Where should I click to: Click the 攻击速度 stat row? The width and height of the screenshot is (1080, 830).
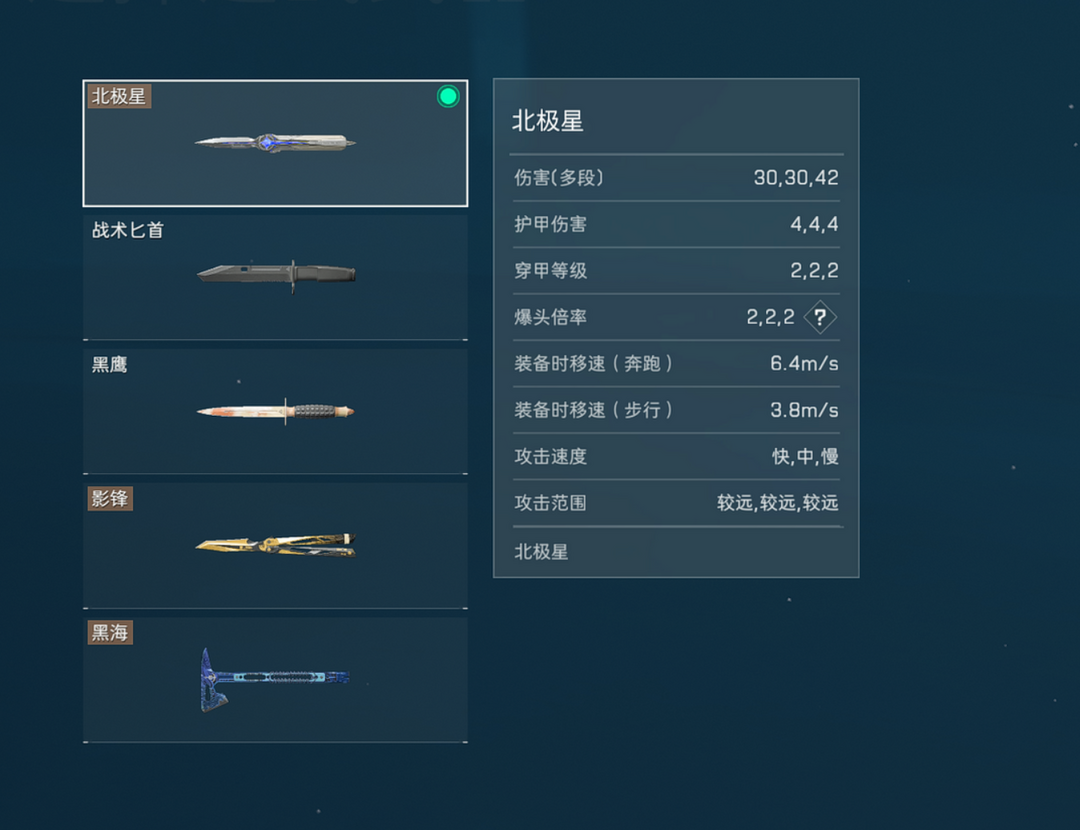click(676, 457)
